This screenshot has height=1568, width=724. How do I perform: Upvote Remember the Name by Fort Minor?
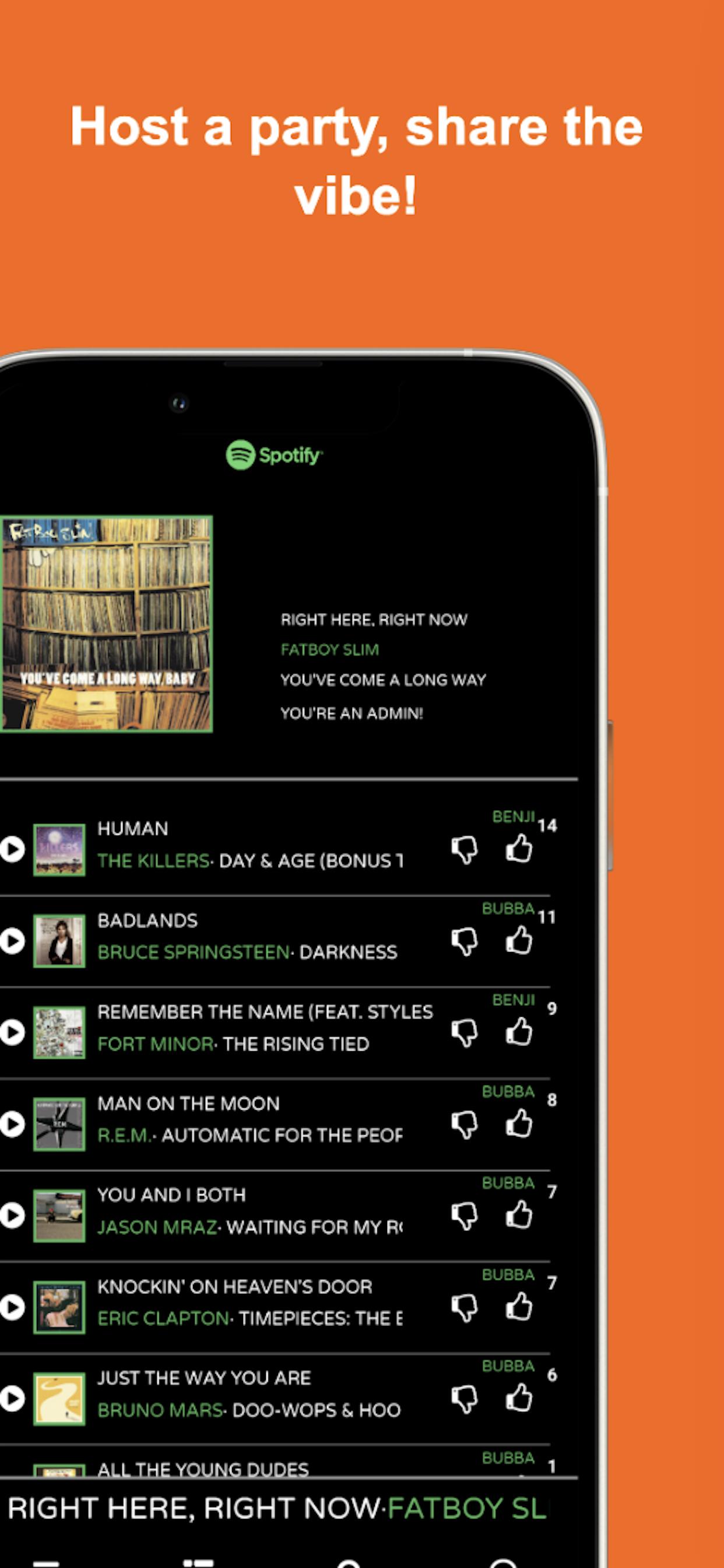click(519, 1032)
